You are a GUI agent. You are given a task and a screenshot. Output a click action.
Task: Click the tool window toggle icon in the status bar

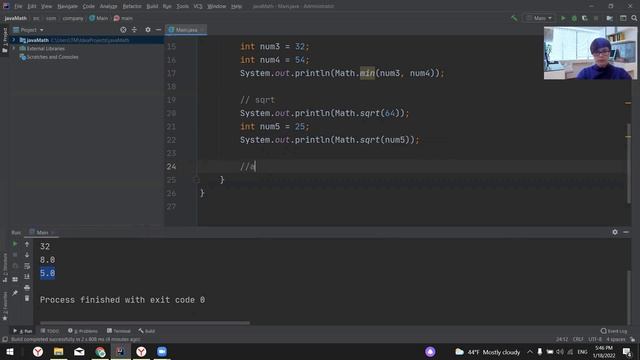(x=5, y=340)
